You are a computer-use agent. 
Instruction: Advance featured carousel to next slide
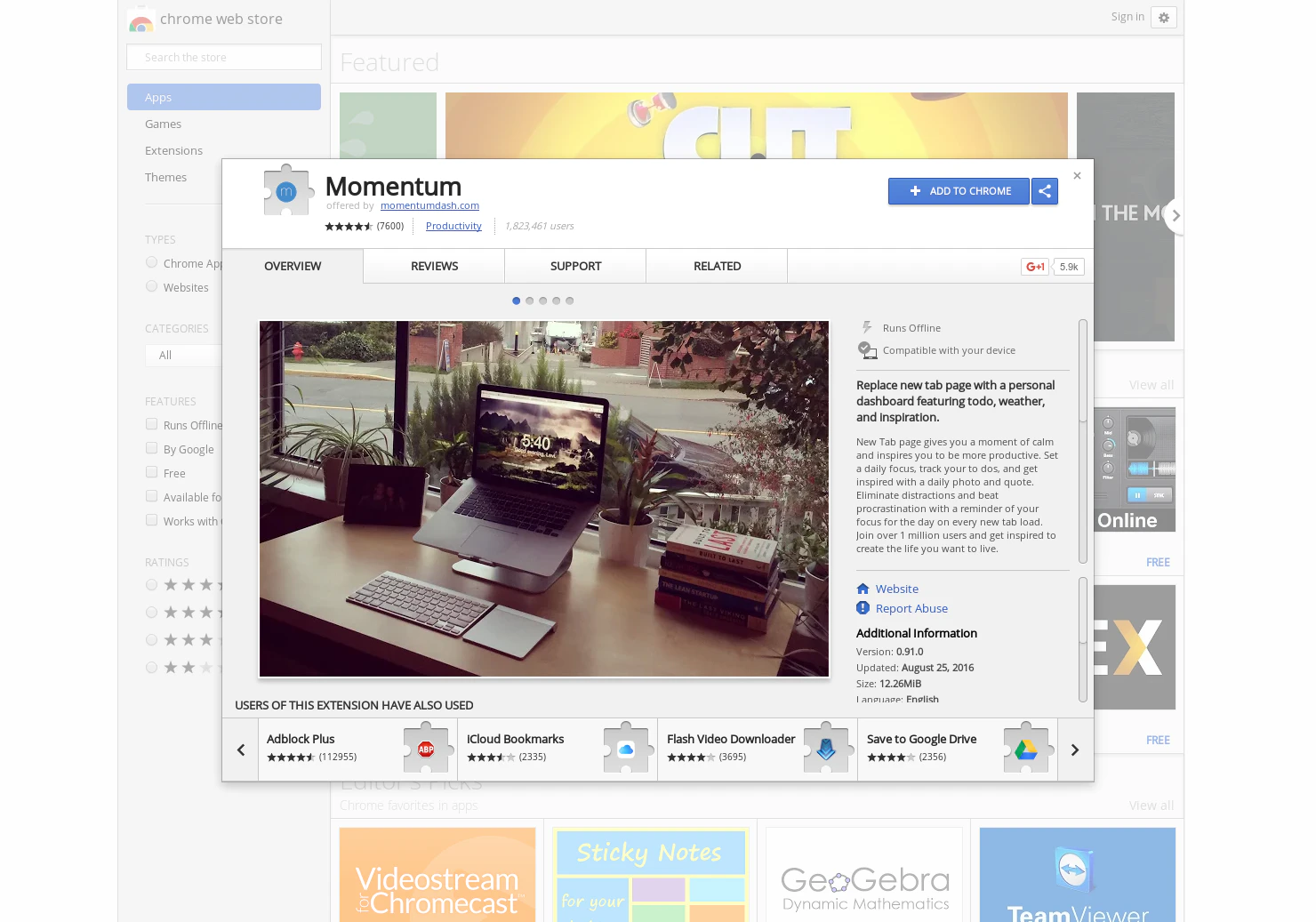pyautogui.click(x=1175, y=215)
